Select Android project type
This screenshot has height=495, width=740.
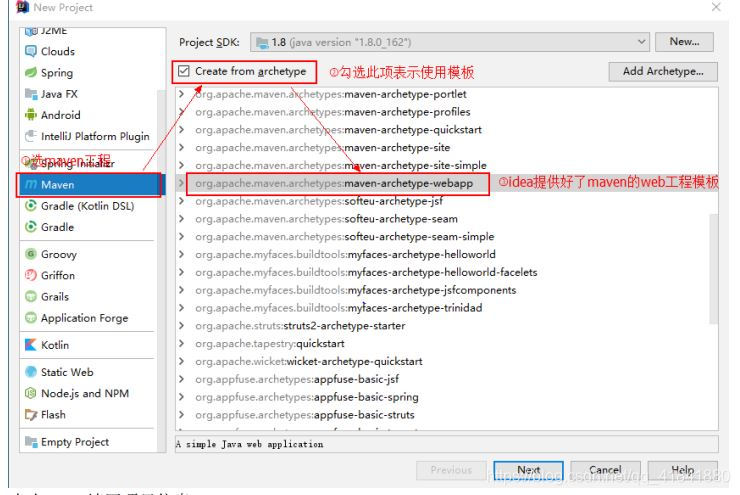pyautogui.click(x=90, y=115)
